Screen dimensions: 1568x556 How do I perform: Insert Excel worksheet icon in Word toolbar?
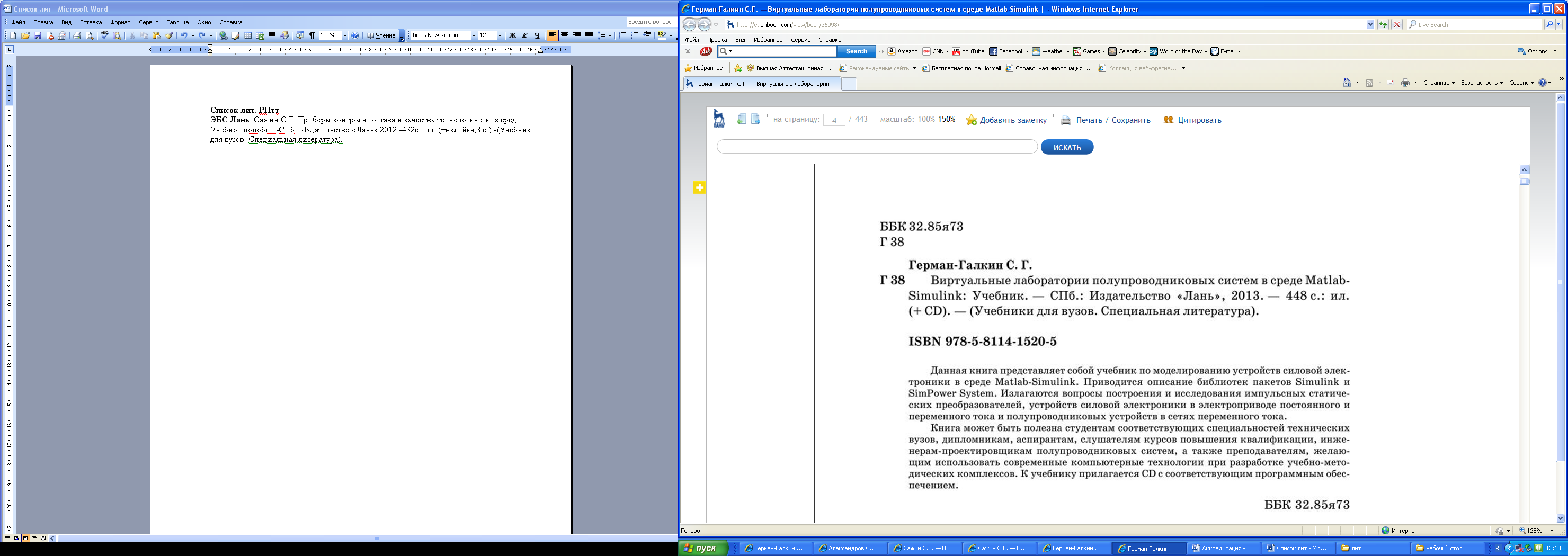click(260, 35)
